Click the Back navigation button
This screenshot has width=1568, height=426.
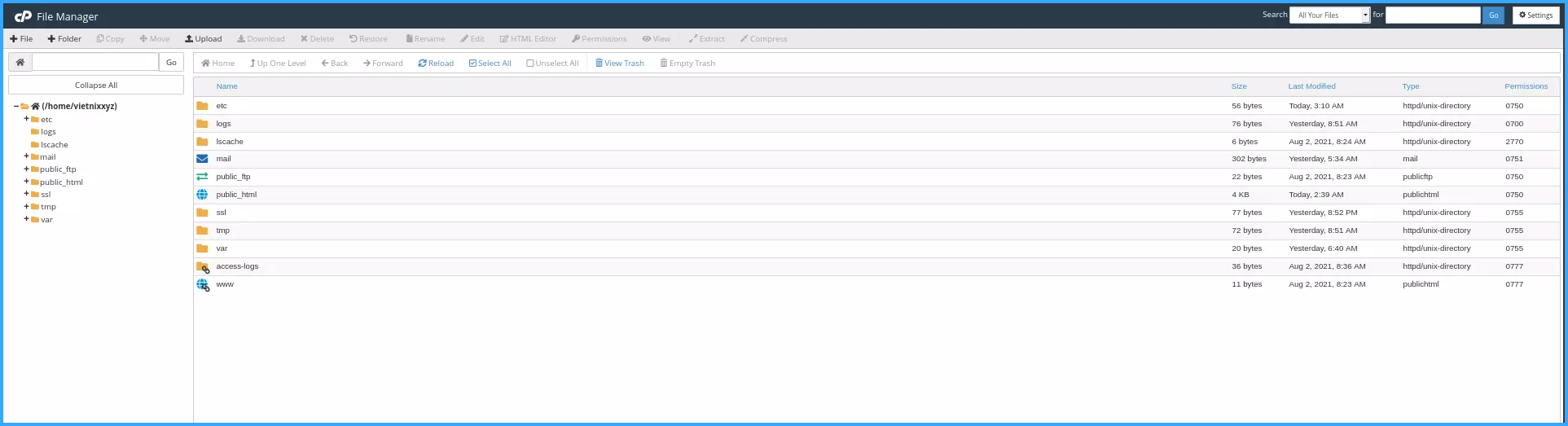point(335,64)
